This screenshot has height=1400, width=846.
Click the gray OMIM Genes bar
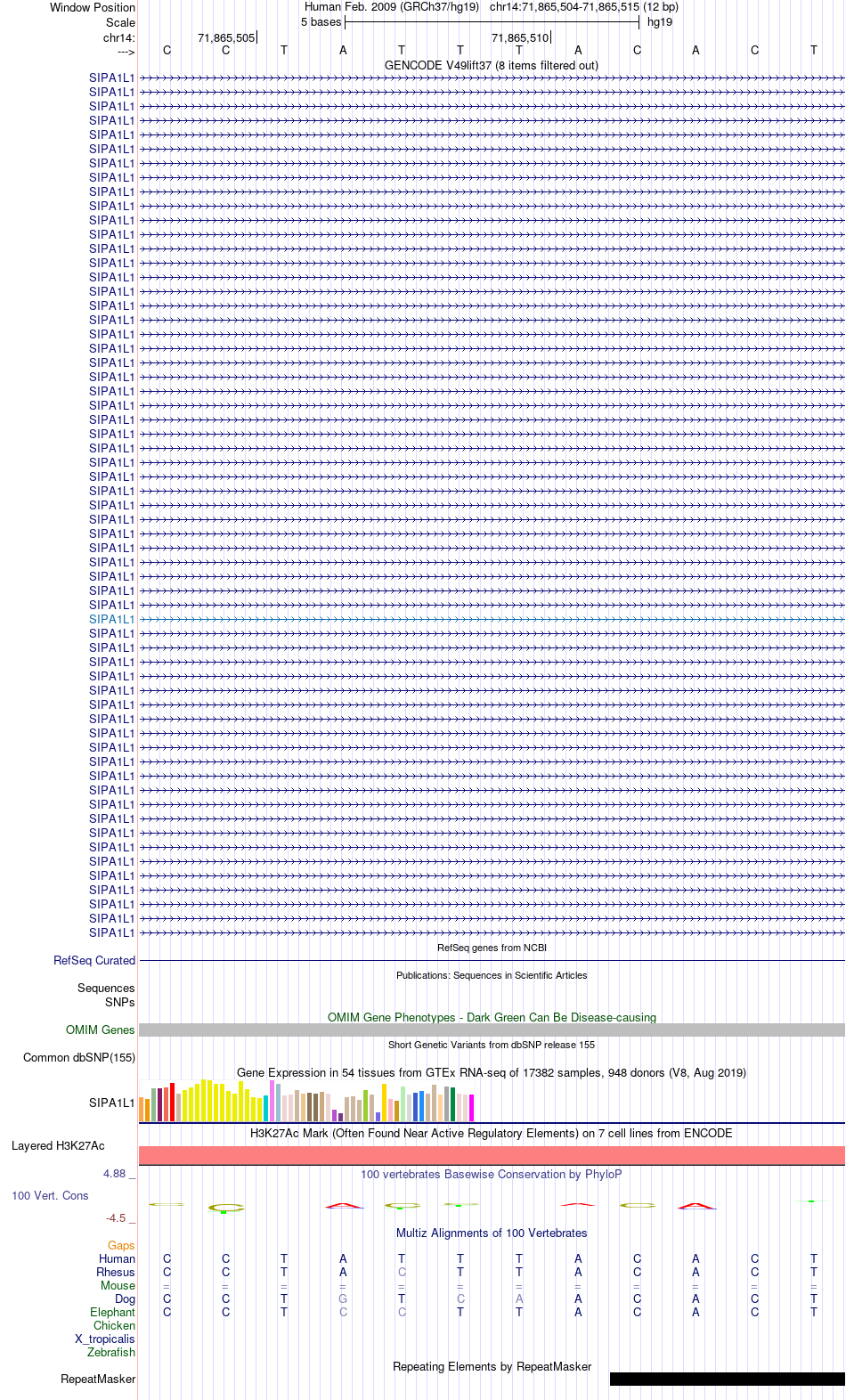[x=492, y=1030]
